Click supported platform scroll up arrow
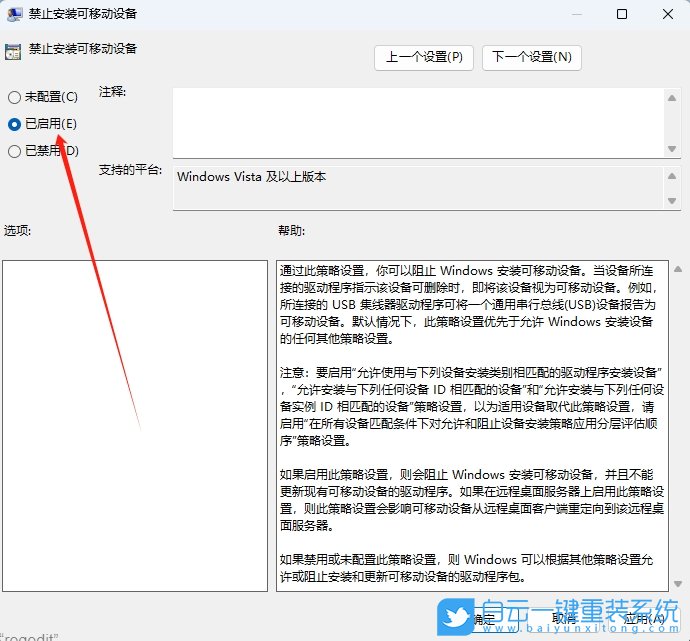This screenshot has width=690, height=641. pos(672,176)
